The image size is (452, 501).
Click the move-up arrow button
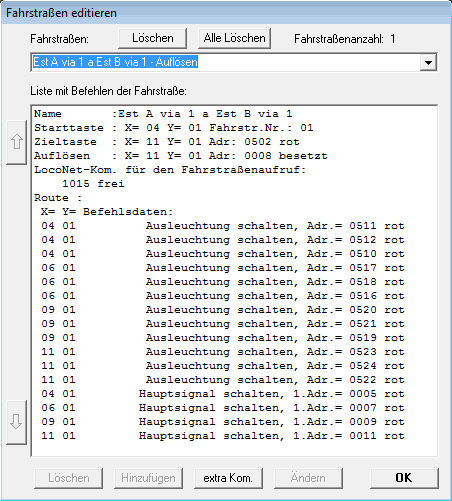pyautogui.click(x=16, y=142)
